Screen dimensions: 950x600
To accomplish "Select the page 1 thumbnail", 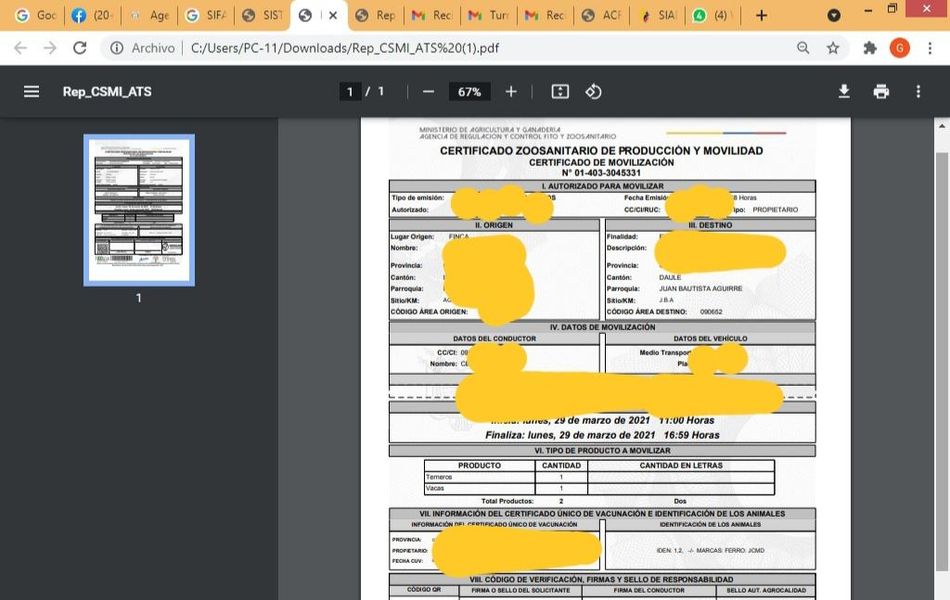I will click(139, 210).
